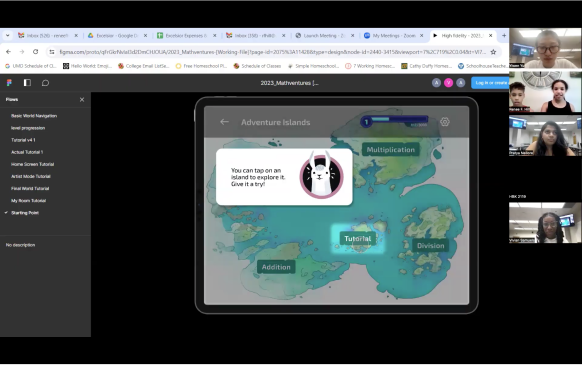Close the My Meetings Zoom tab

click(x=421, y=36)
